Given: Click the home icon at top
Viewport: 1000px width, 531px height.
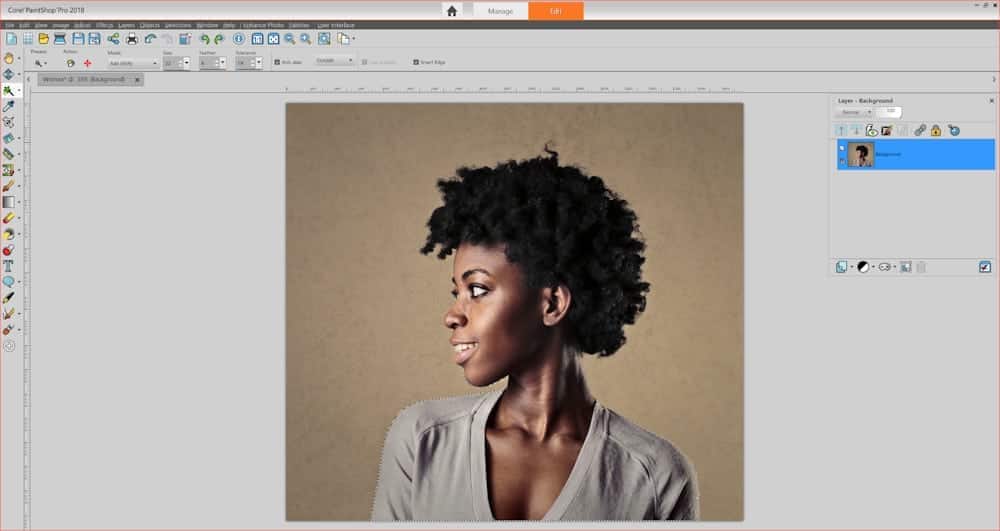Looking at the screenshot, I should (x=452, y=11).
